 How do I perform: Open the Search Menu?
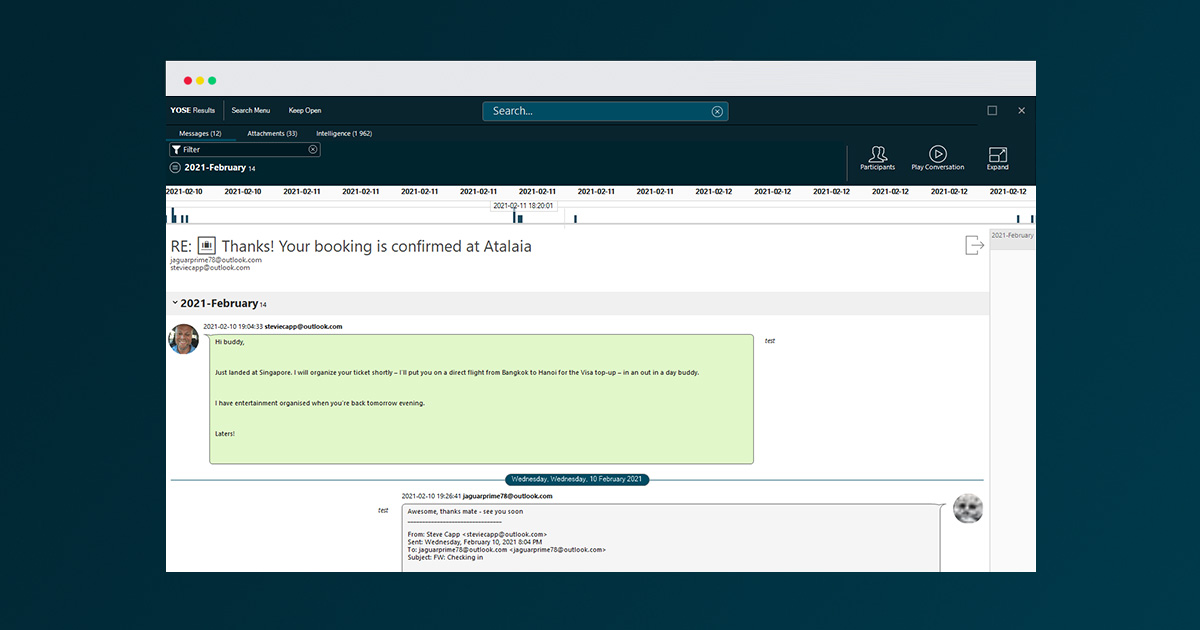(251, 111)
